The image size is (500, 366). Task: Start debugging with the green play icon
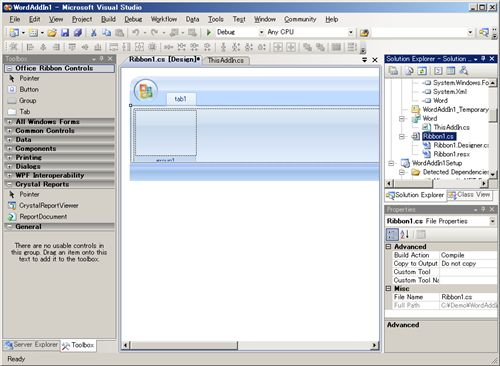pyautogui.click(x=209, y=32)
